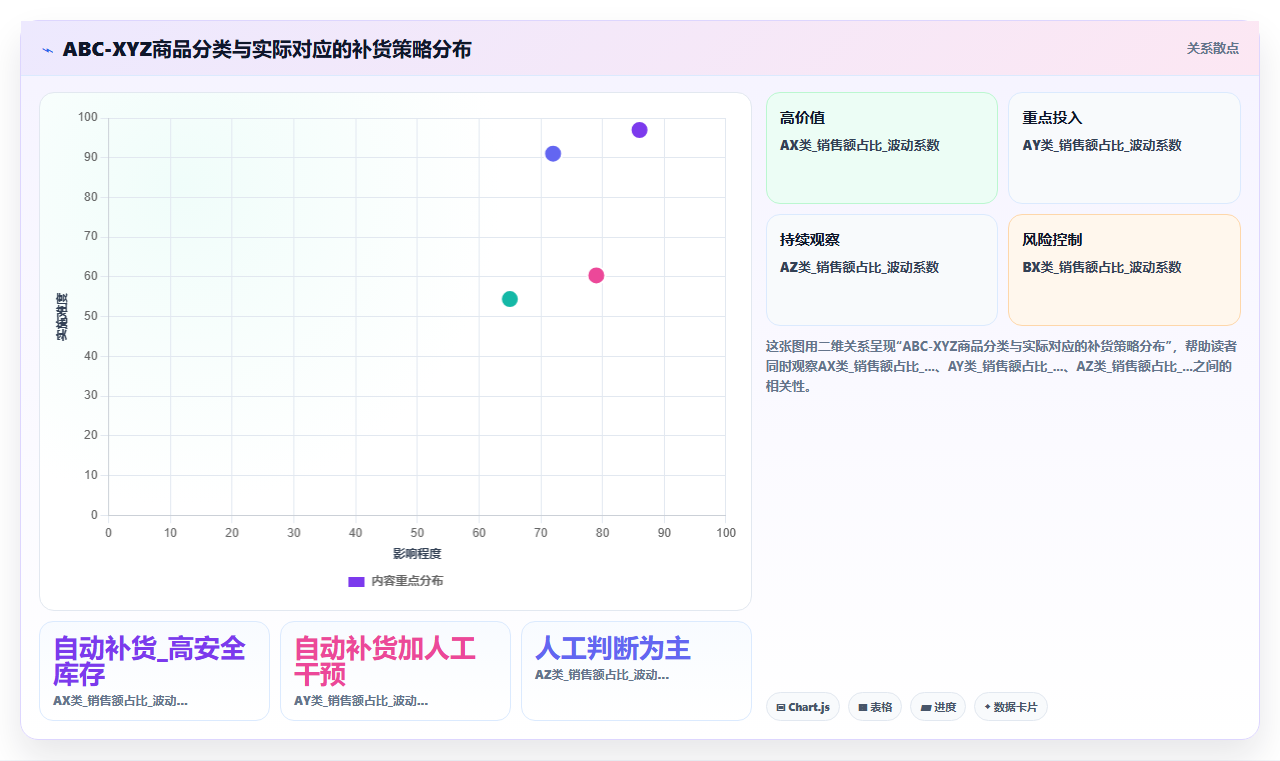Click the y-axis tick label 100
This screenshot has height=761, width=1280.
88,117
